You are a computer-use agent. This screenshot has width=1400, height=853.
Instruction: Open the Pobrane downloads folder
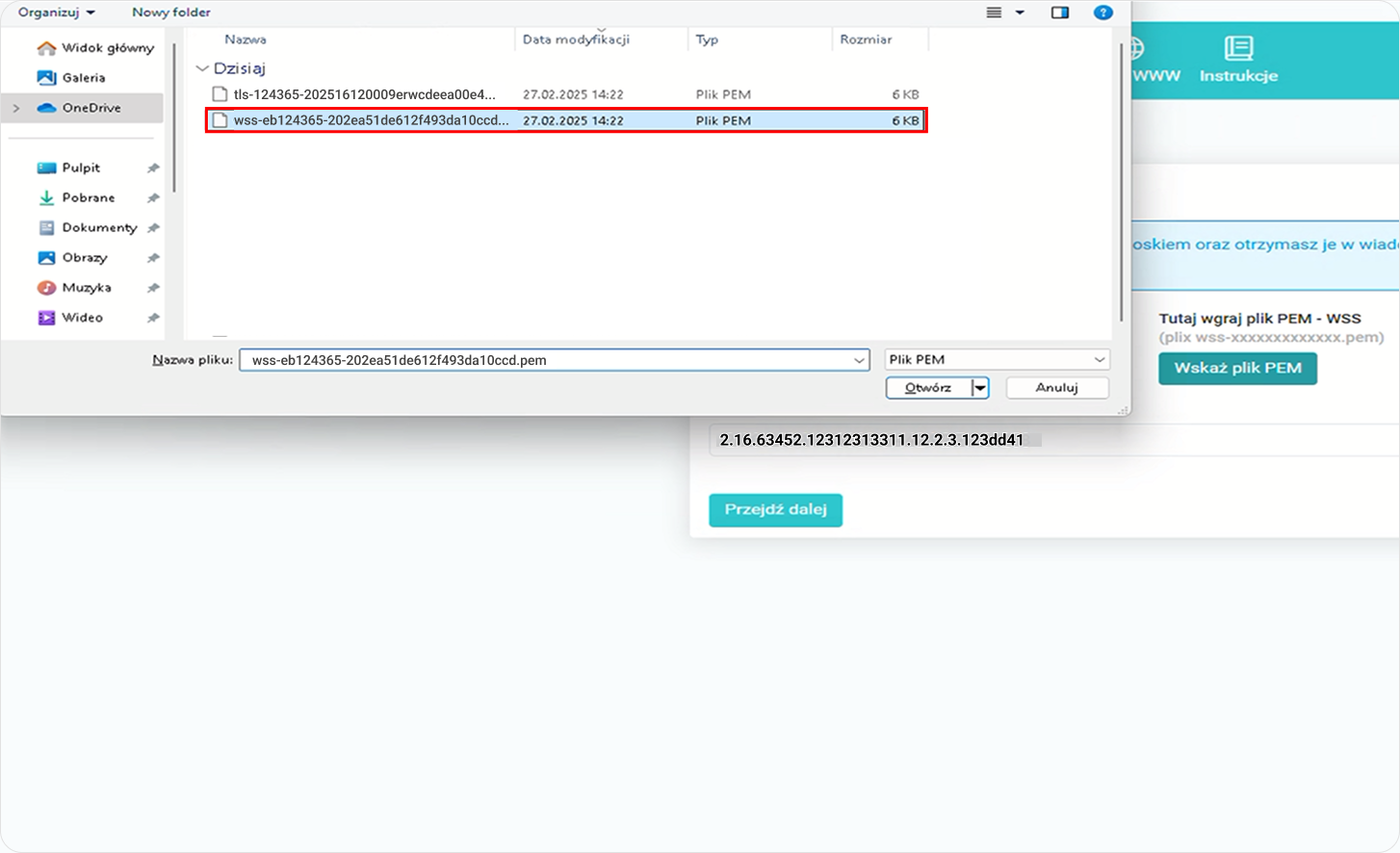88,197
